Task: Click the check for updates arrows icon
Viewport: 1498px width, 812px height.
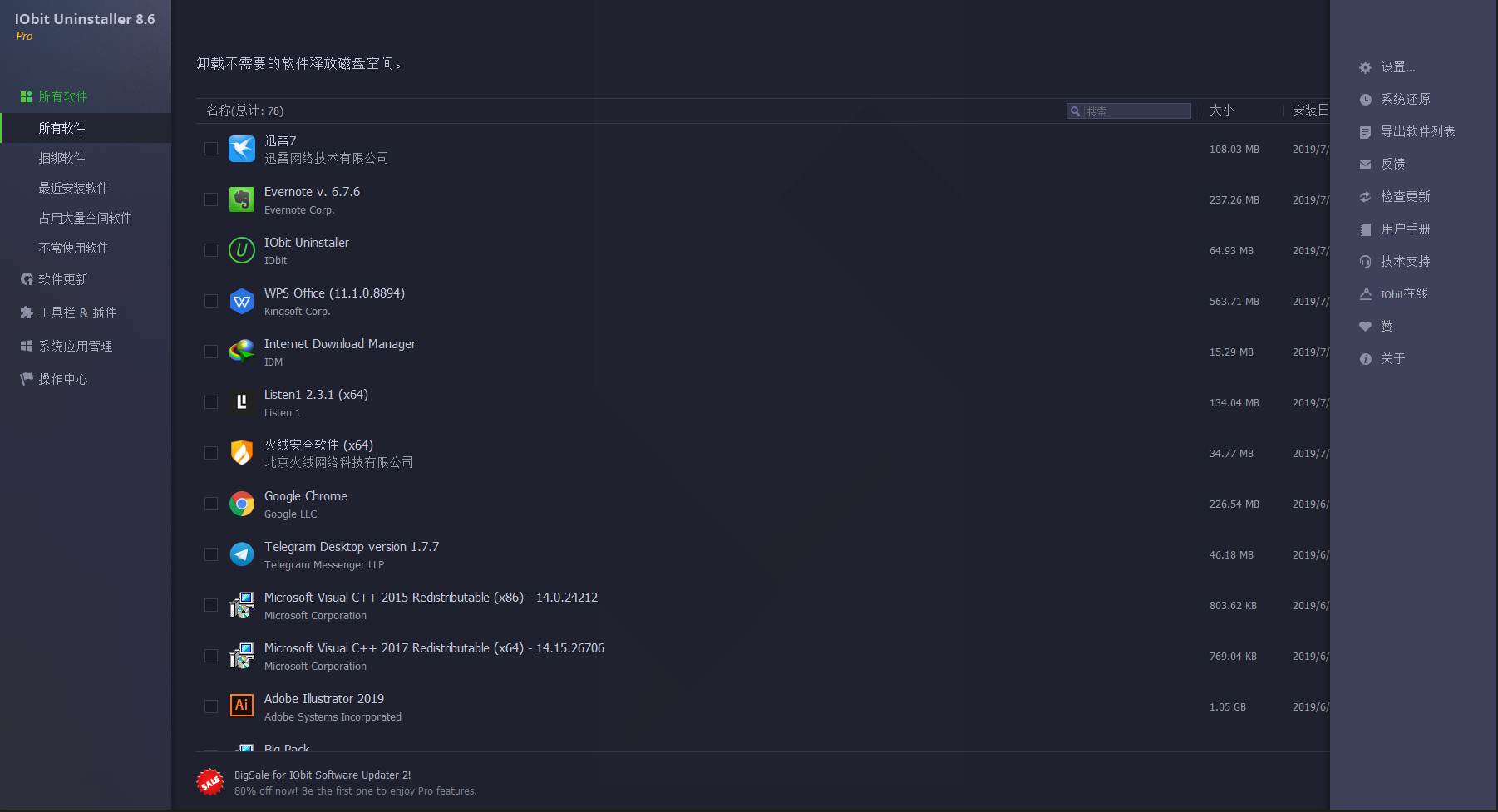Action: click(x=1365, y=197)
